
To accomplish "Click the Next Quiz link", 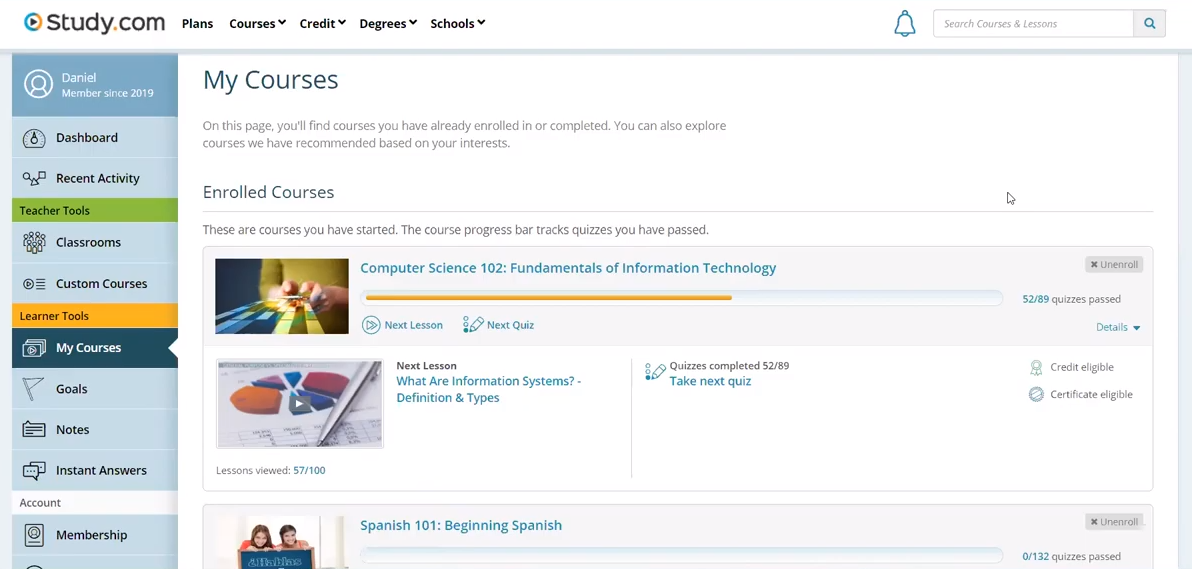I will click(x=510, y=325).
